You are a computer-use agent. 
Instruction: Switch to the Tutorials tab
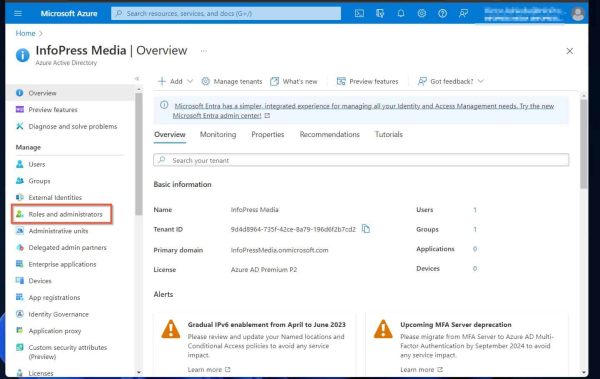[x=388, y=135]
